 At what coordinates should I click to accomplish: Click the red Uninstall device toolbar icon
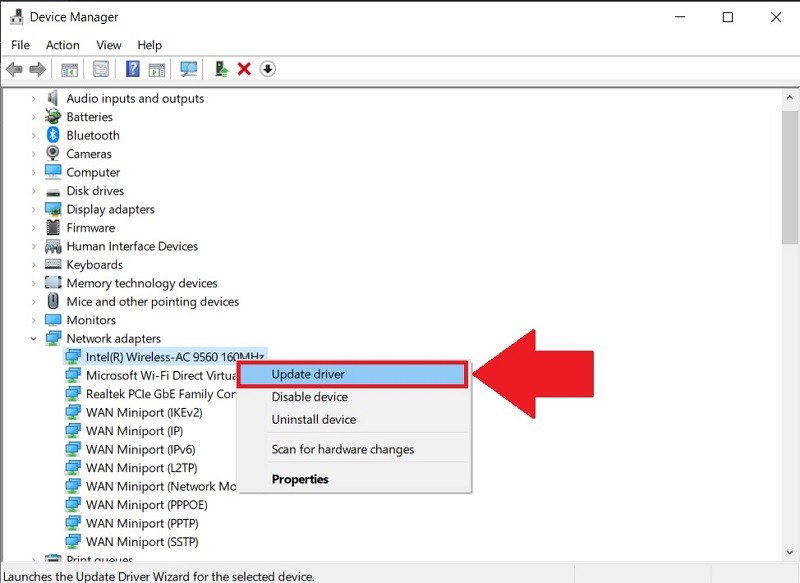coord(244,68)
